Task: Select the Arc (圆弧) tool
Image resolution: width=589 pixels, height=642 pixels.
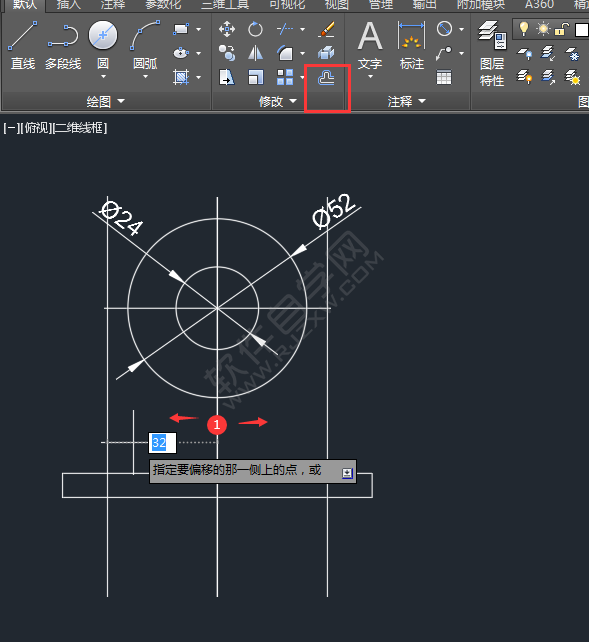Action: (x=145, y=45)
